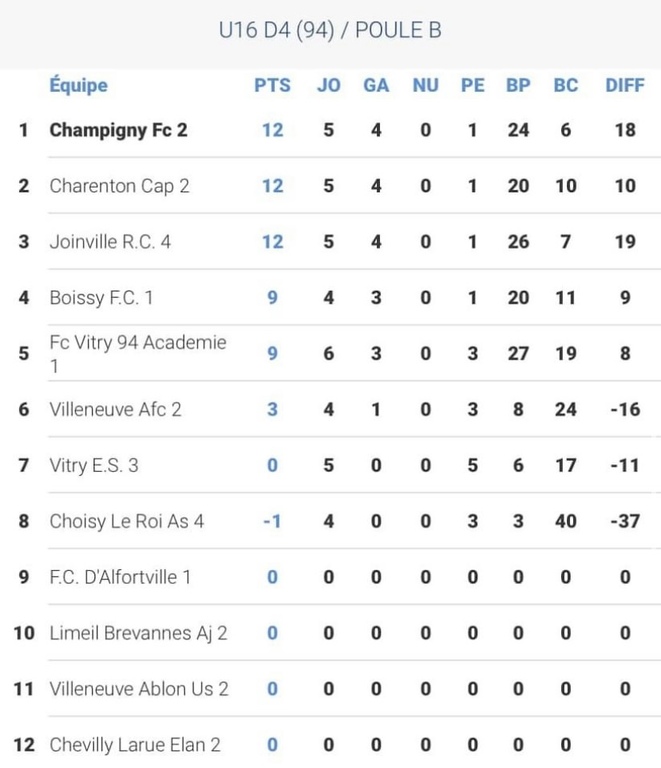Click the Vitry E.S. 3 team name
The width and height of the screenshot is (661, 768).
click(x=94, y=465)
